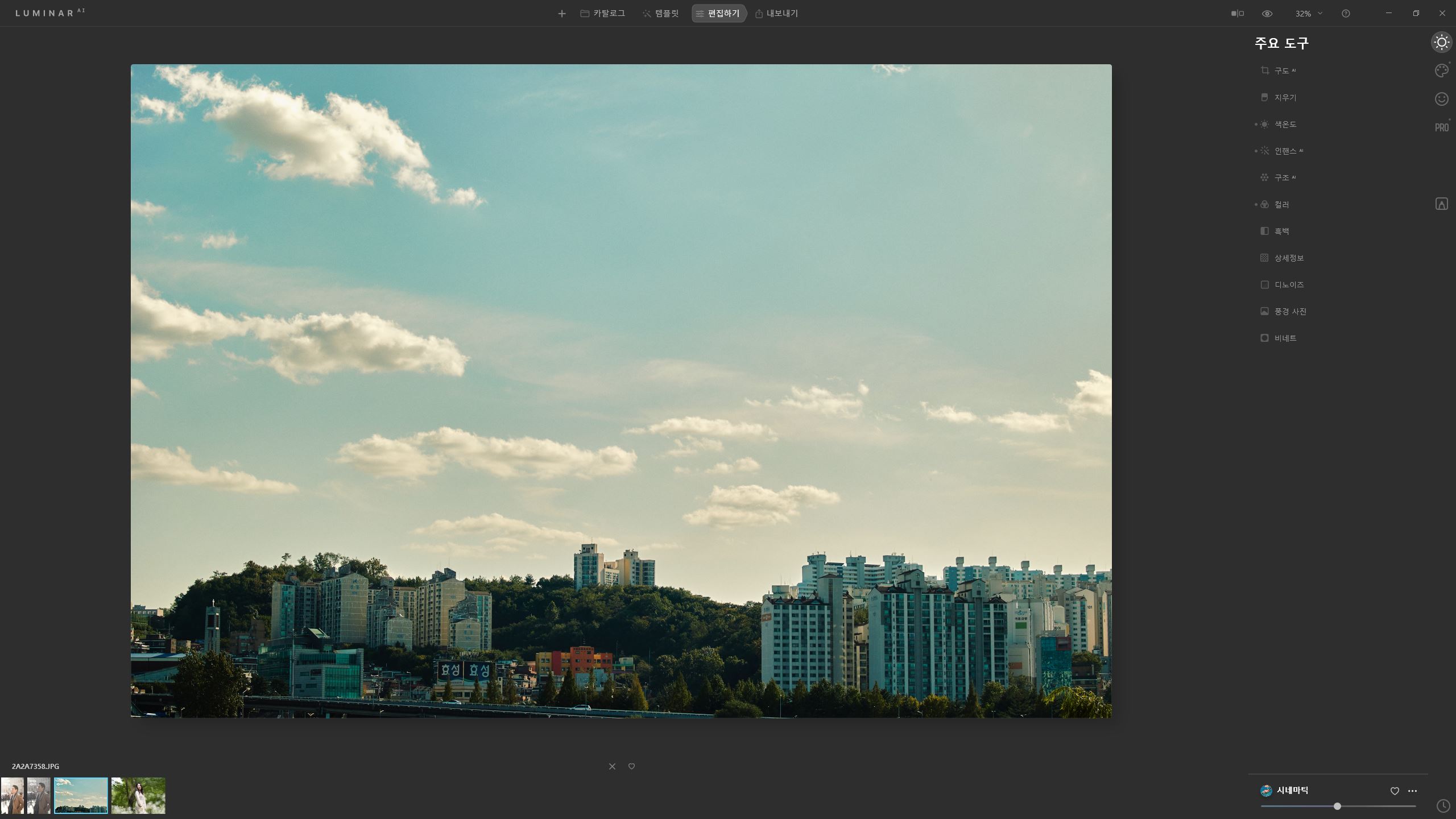Image resolution: width=1456 pixels, height=819 pixels.
Task: Select the woman in greenery thumbnail
Action: pos(138,796)
